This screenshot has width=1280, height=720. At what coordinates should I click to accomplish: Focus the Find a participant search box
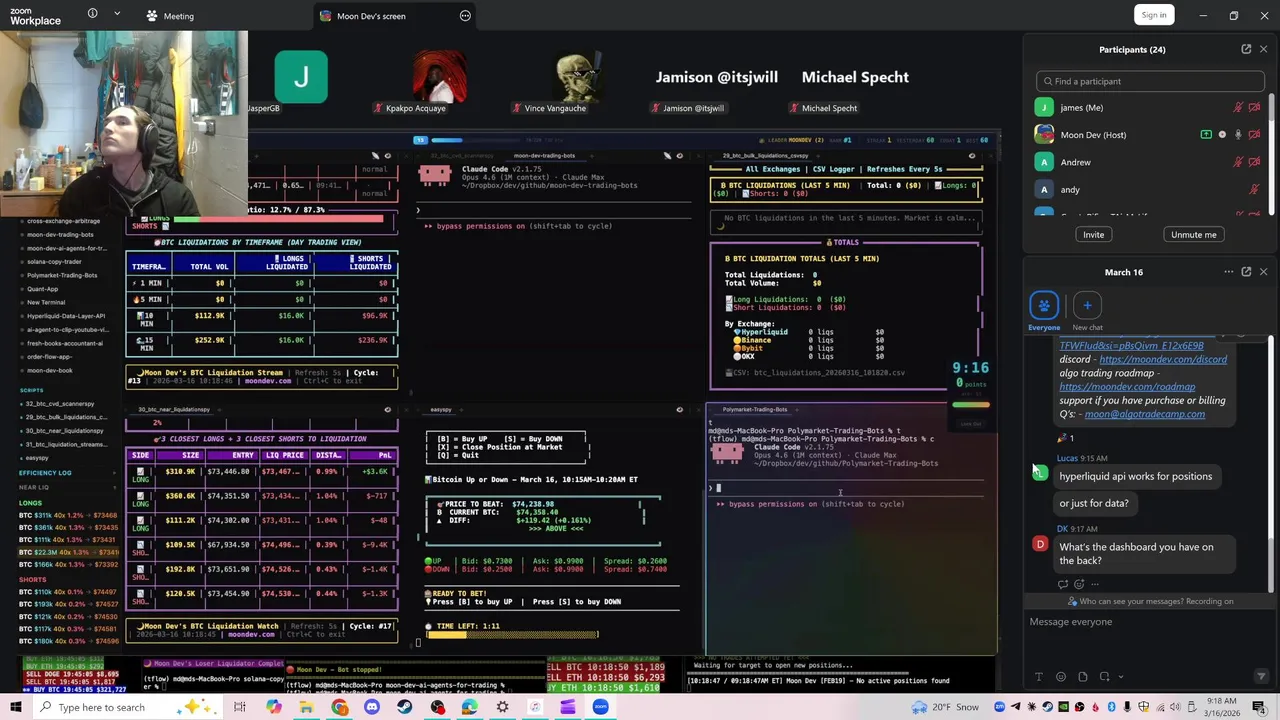1150,81
